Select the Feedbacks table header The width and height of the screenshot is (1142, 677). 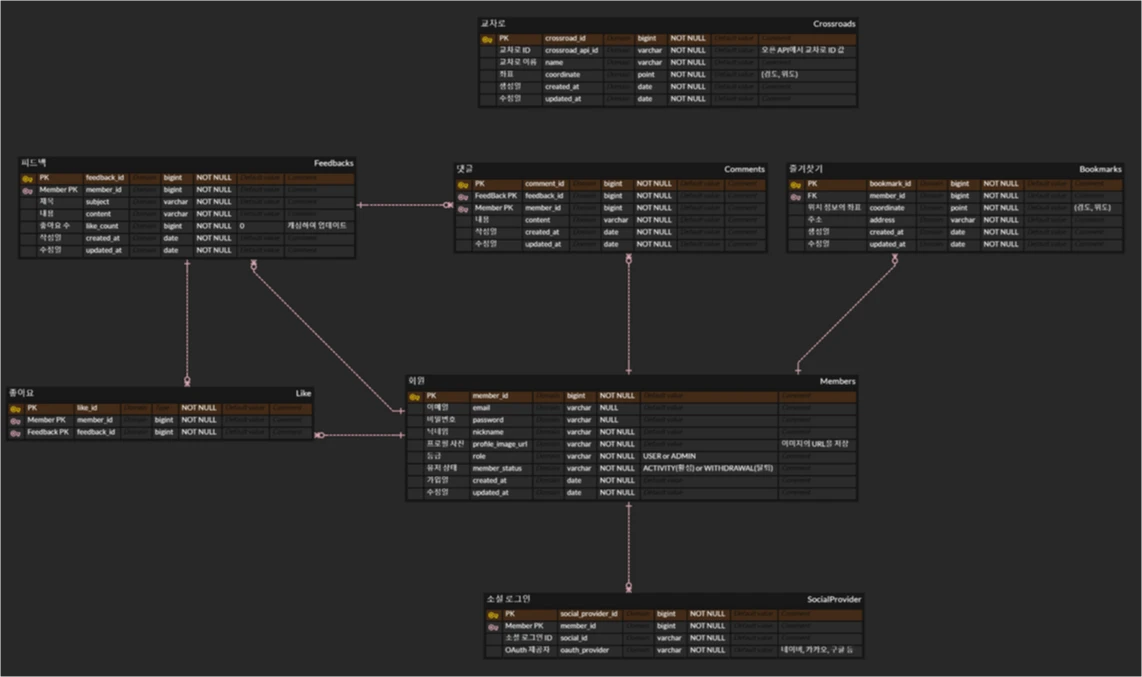[333, 163]
